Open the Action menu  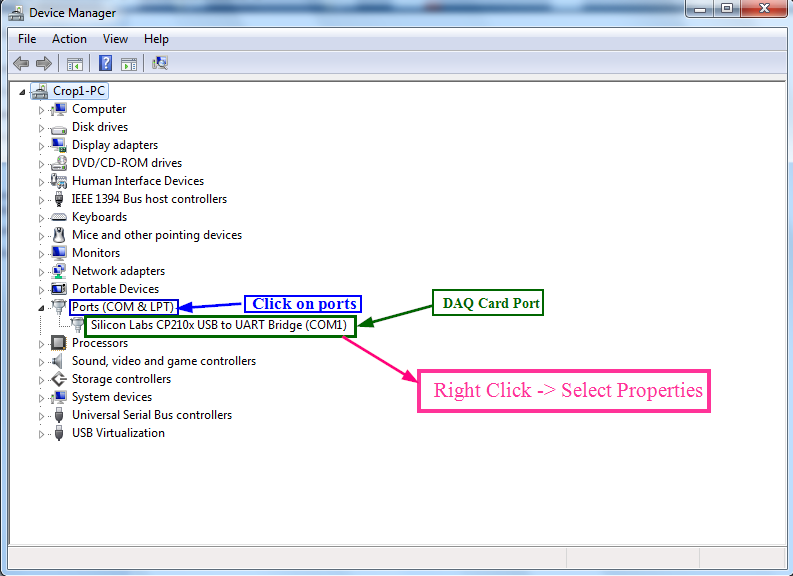click(x=69, y=39)
